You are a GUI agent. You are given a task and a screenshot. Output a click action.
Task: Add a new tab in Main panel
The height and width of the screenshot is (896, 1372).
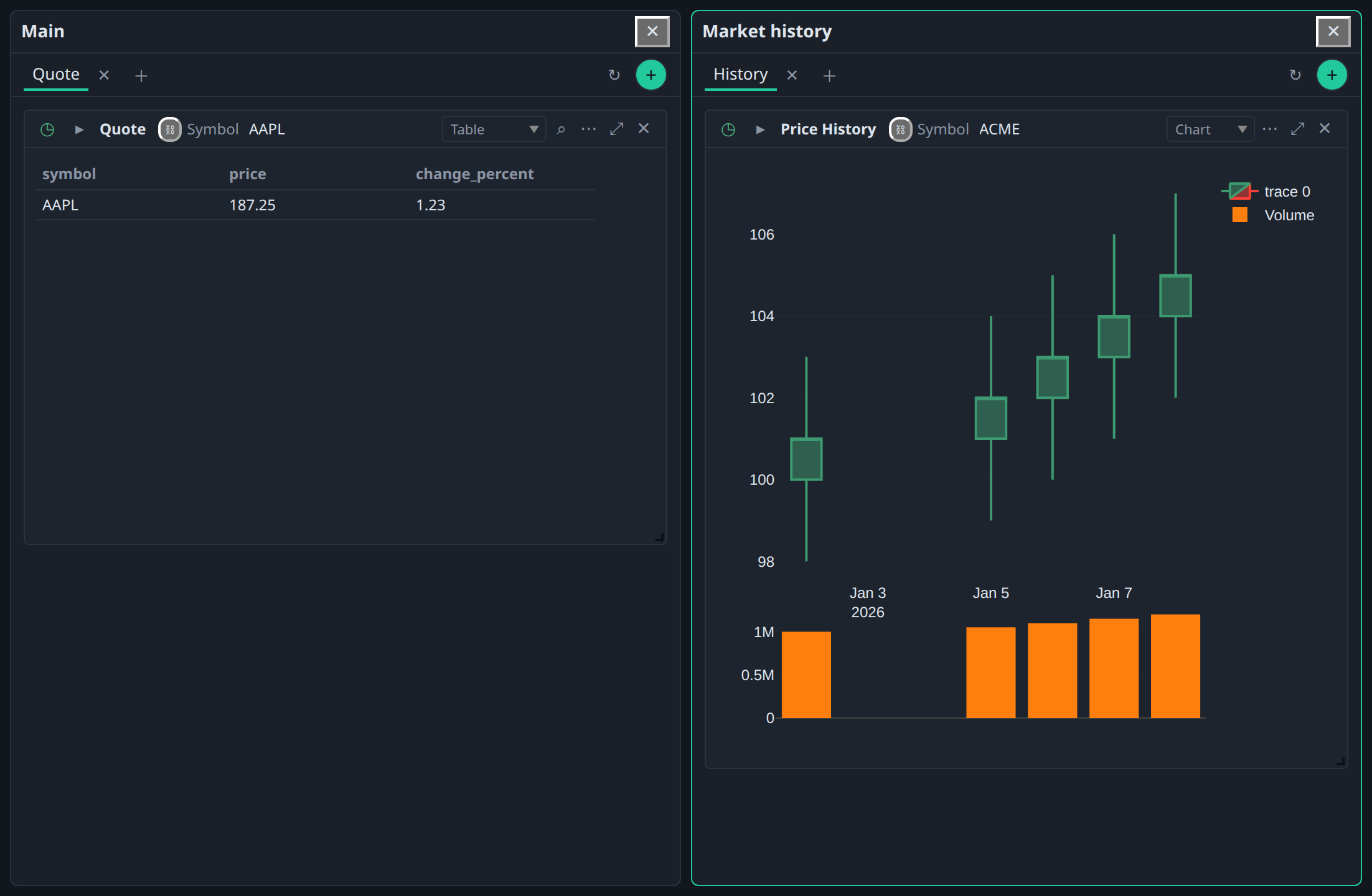(x=141, y=76)
